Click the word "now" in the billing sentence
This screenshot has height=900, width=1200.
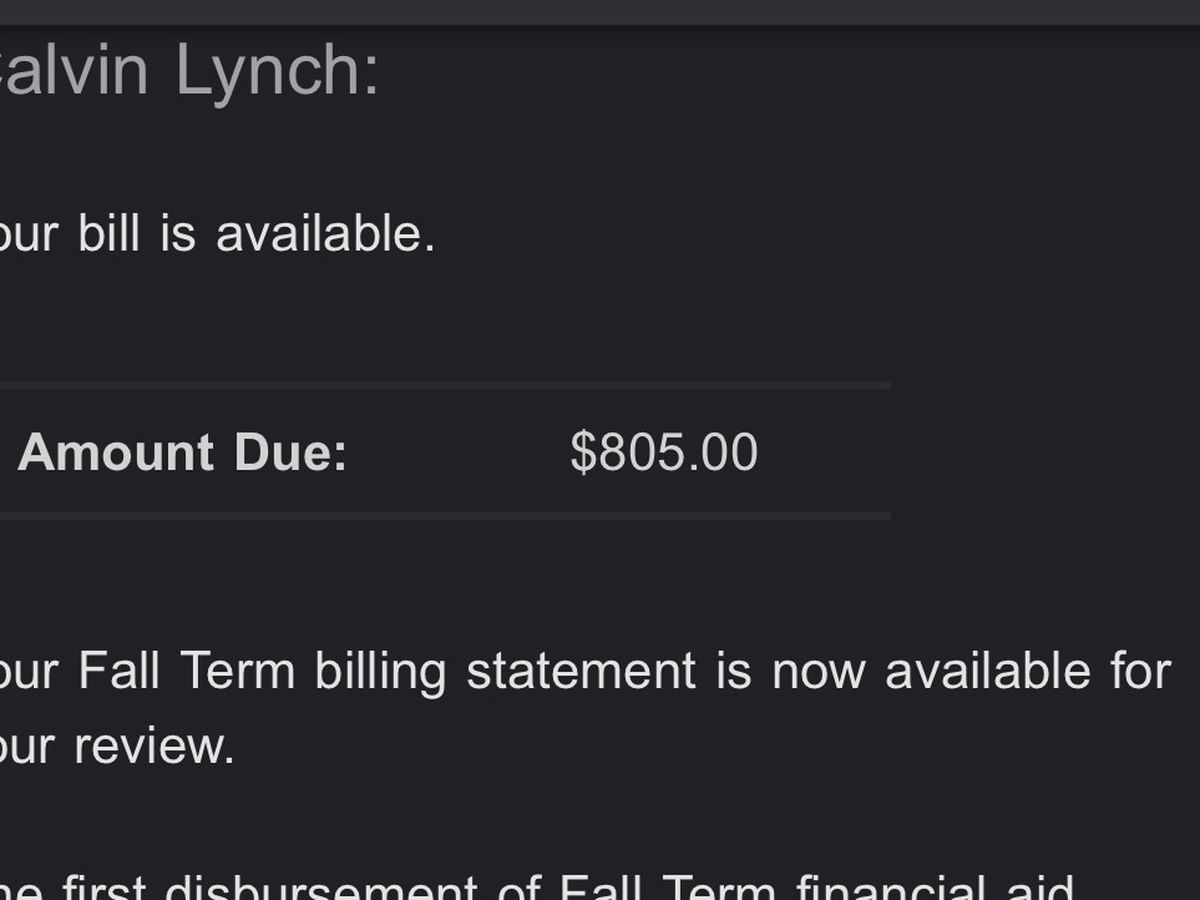(819, 671)
